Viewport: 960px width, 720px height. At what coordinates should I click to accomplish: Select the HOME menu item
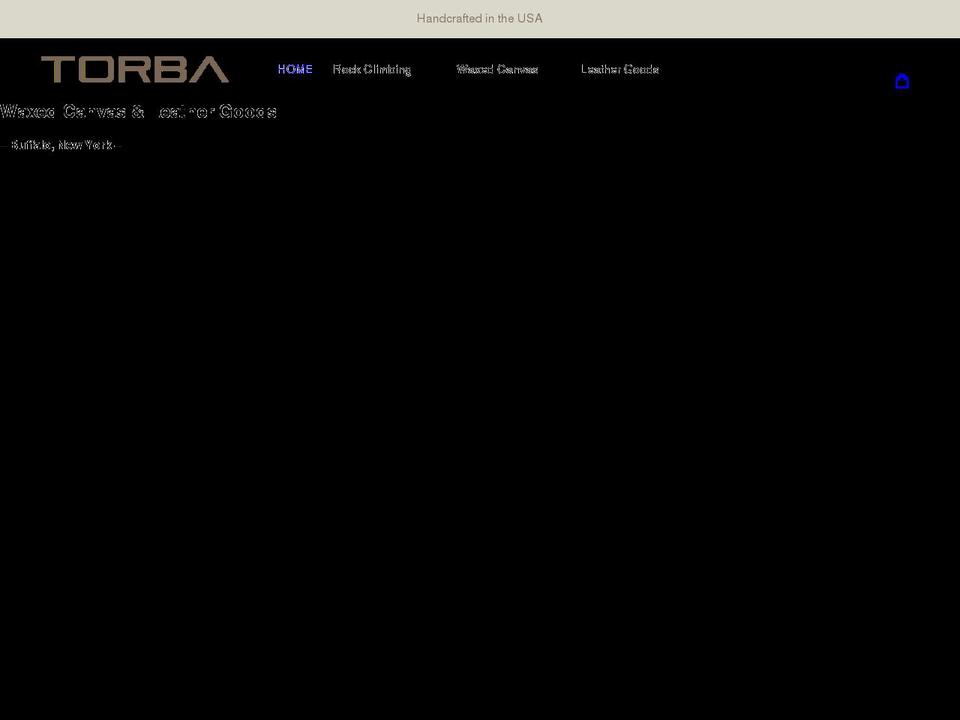coord(295,69)
